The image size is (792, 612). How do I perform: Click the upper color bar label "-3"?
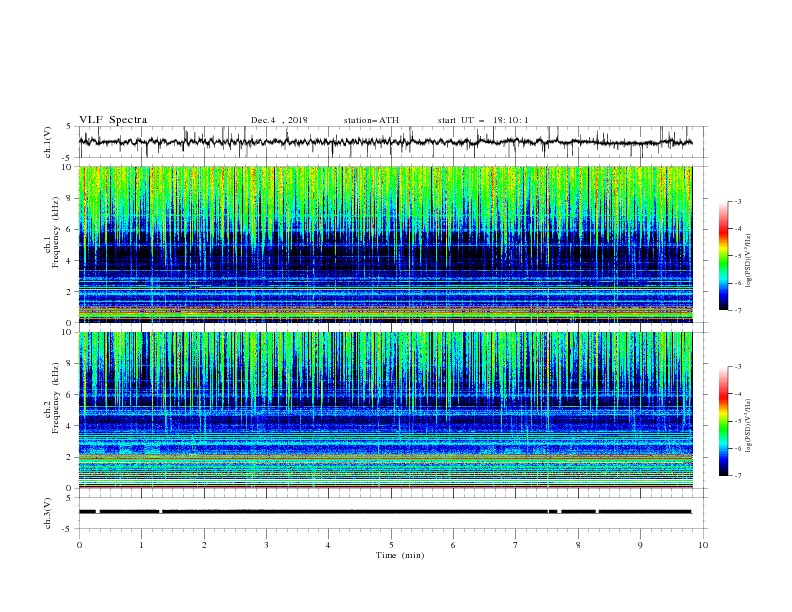pyautogui.click(x=738, y=201)
